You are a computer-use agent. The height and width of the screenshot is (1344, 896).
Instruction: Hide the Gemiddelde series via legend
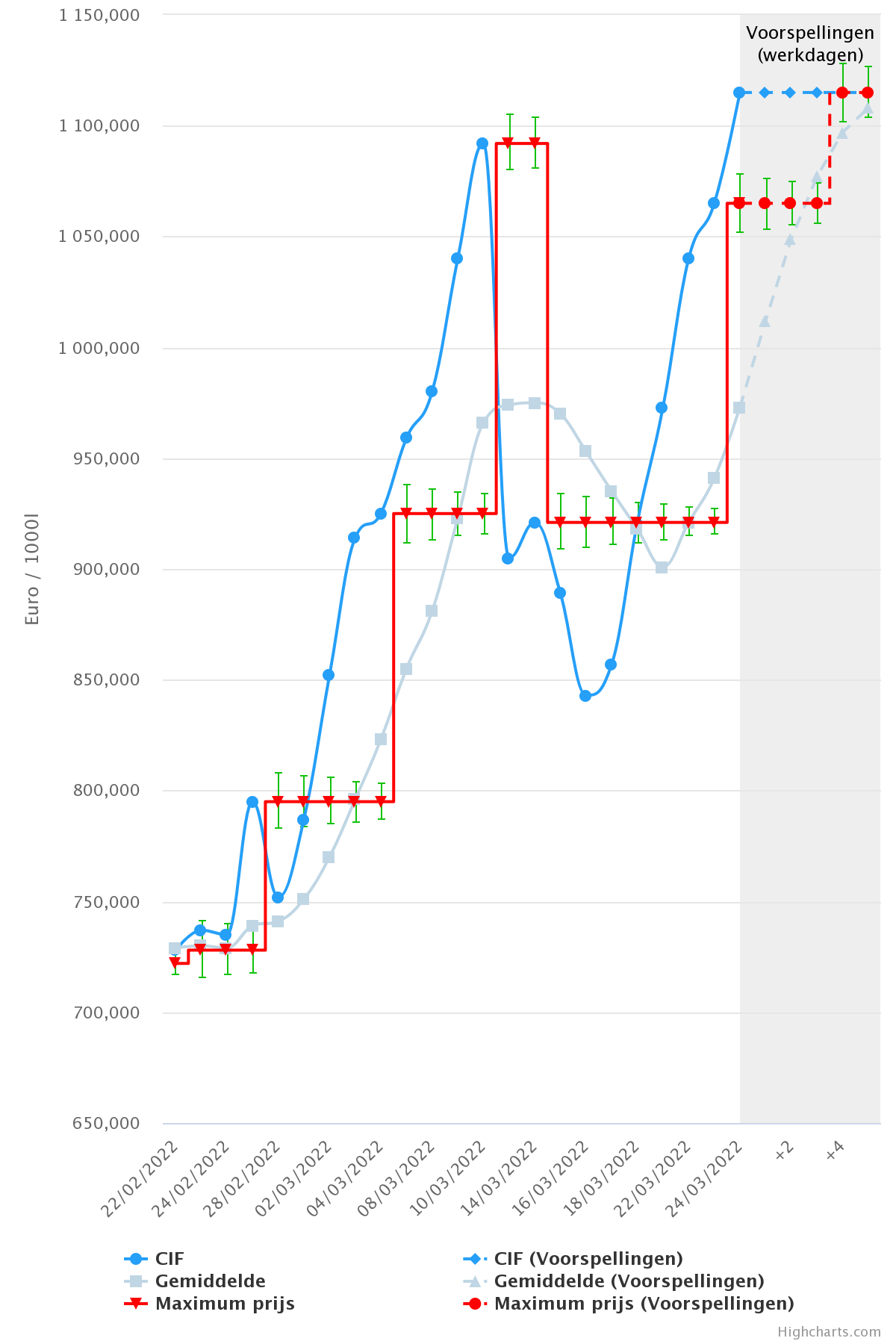210,1281
